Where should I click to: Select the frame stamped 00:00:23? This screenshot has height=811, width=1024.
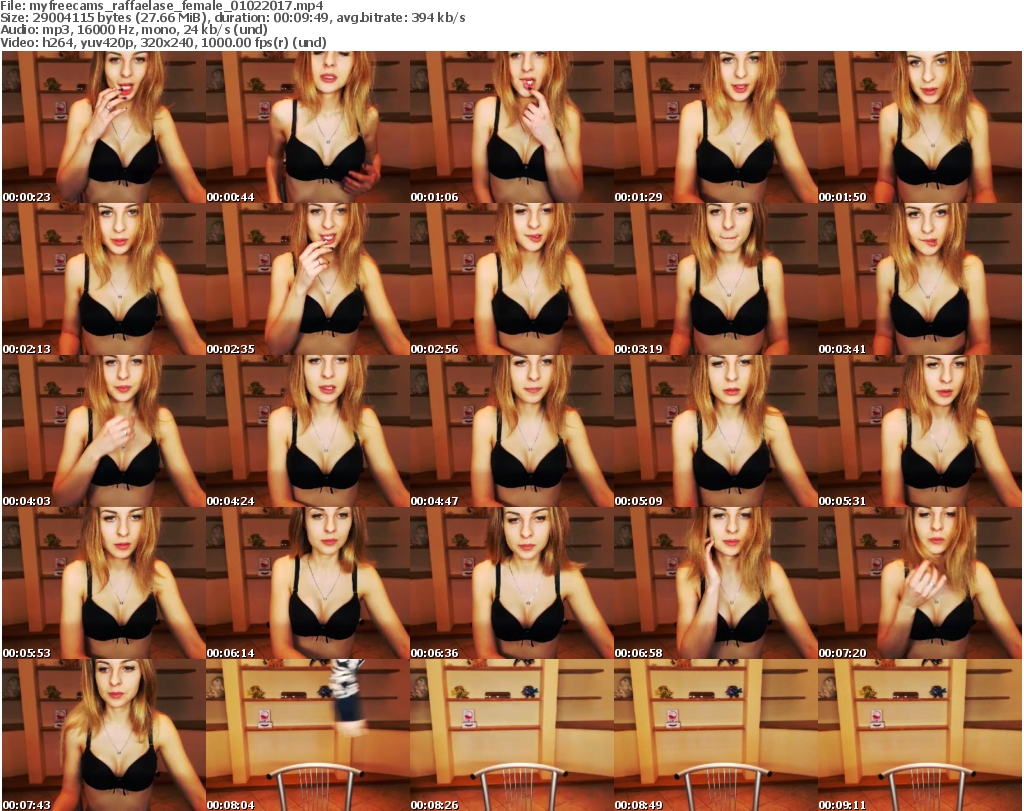coord(104,127)
